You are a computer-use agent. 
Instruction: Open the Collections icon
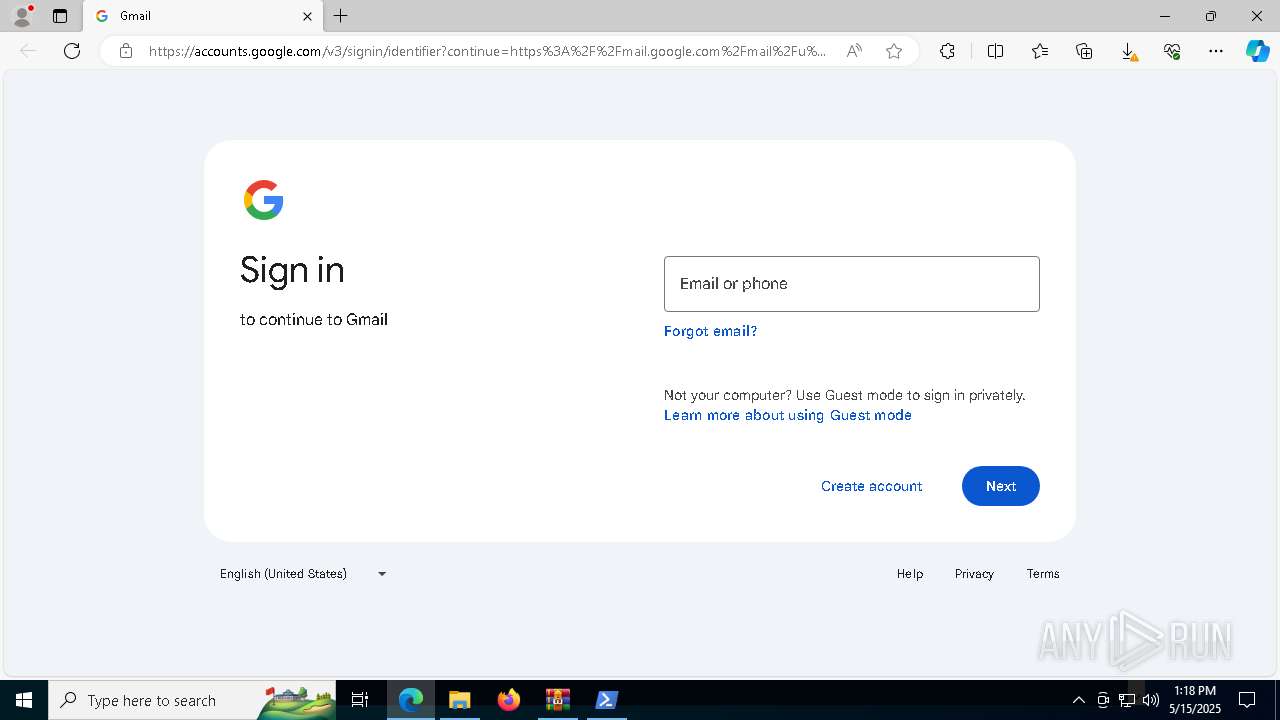pos(1084,51)
